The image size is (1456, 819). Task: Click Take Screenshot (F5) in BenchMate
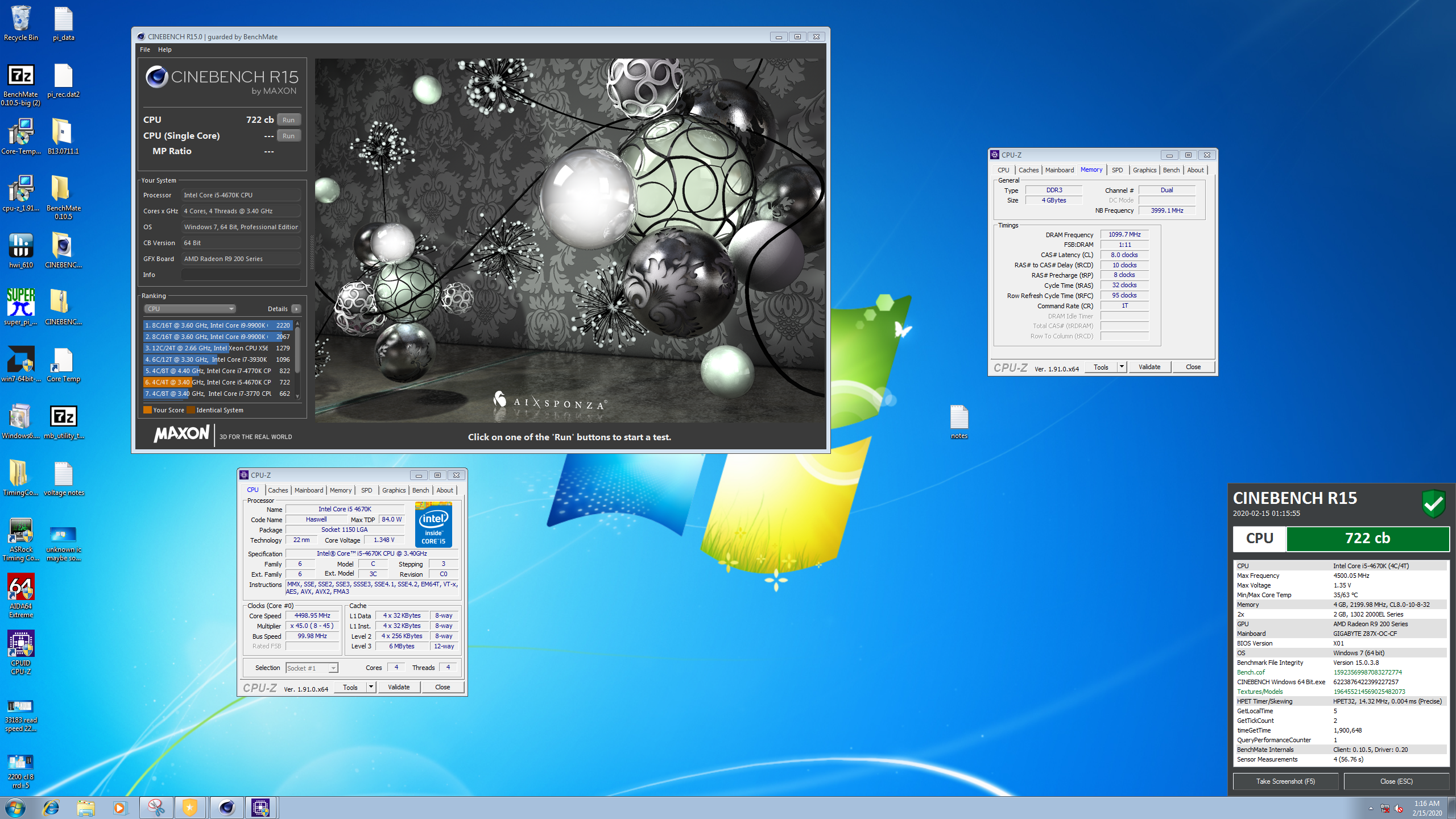(x=1285, y=781)
